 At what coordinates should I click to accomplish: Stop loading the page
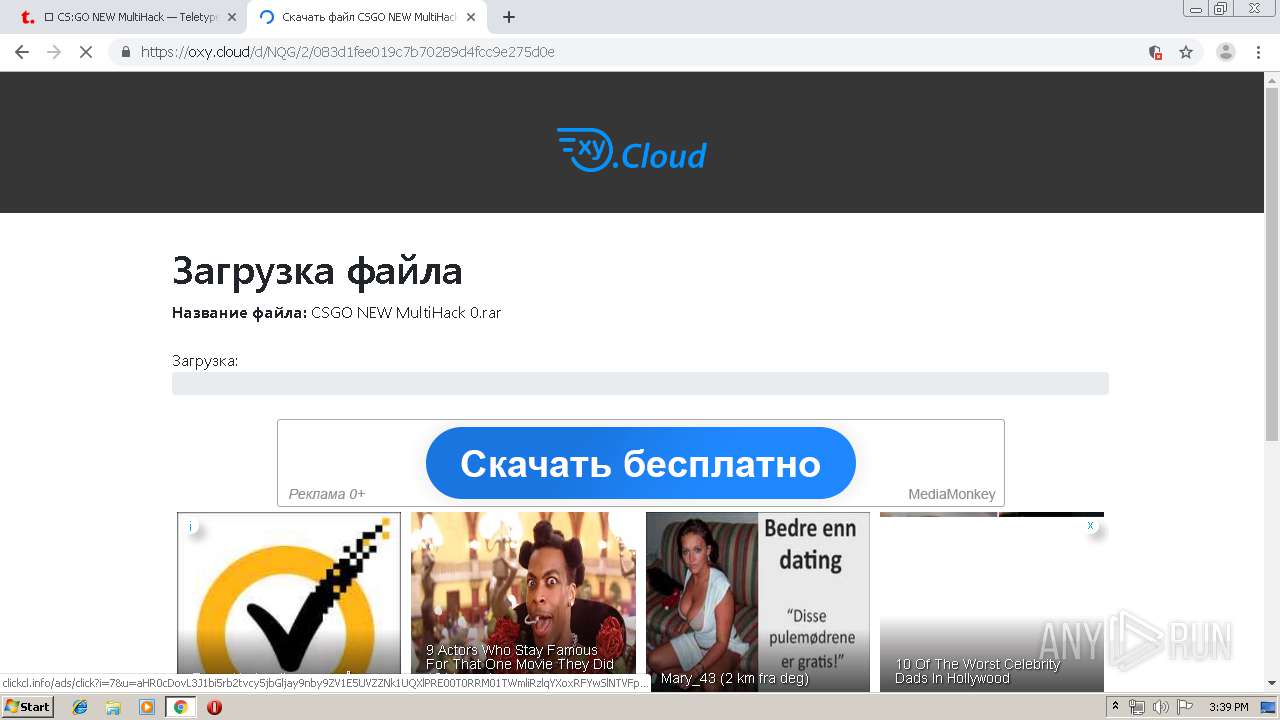(86, 52)
